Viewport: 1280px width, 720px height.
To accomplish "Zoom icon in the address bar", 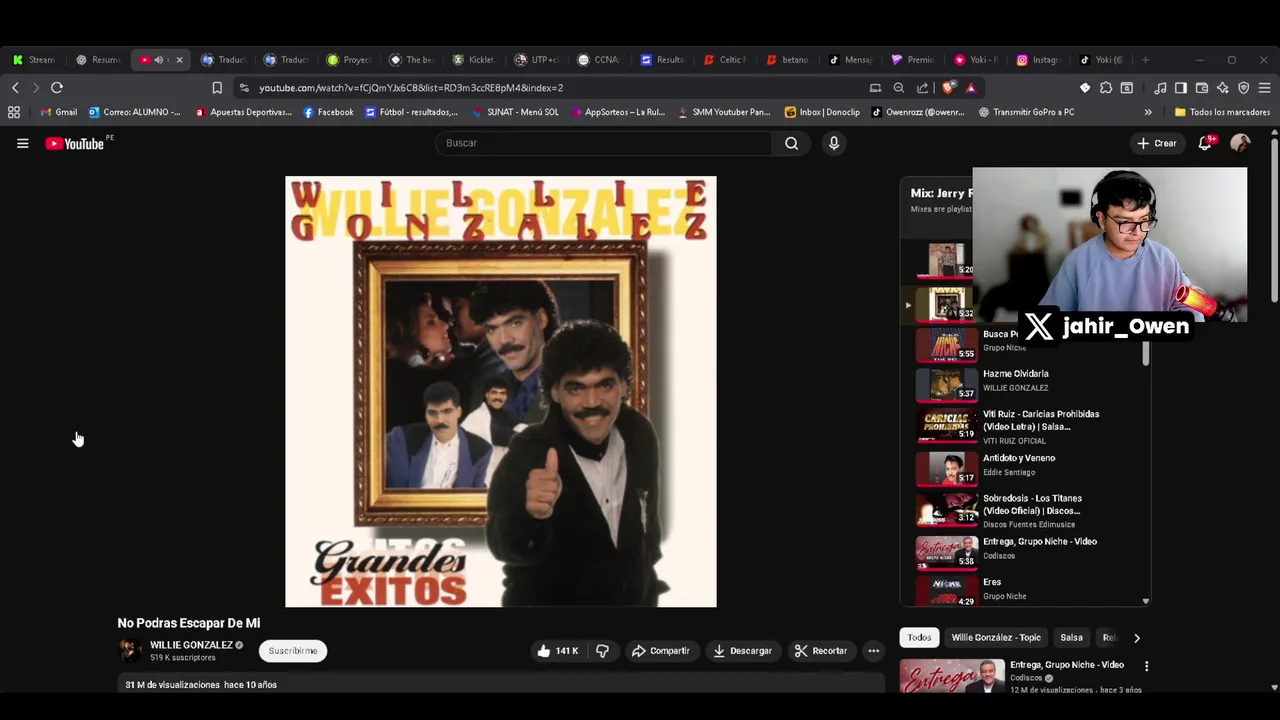I will (898, 88).
